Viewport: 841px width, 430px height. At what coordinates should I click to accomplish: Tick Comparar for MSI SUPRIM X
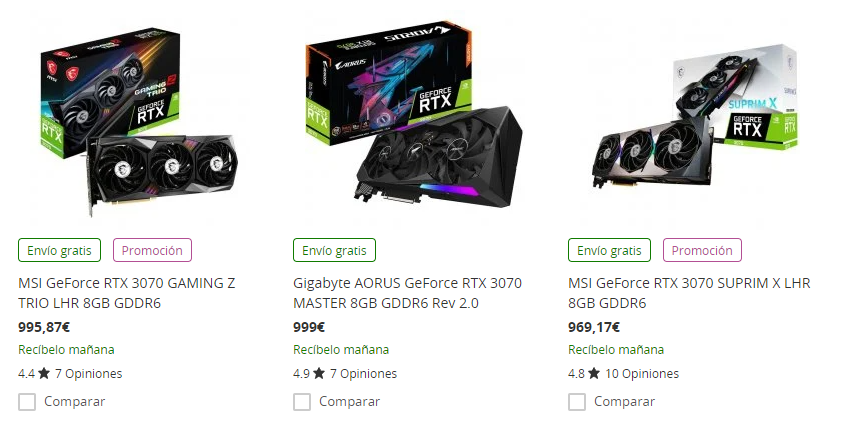point(577,402)
